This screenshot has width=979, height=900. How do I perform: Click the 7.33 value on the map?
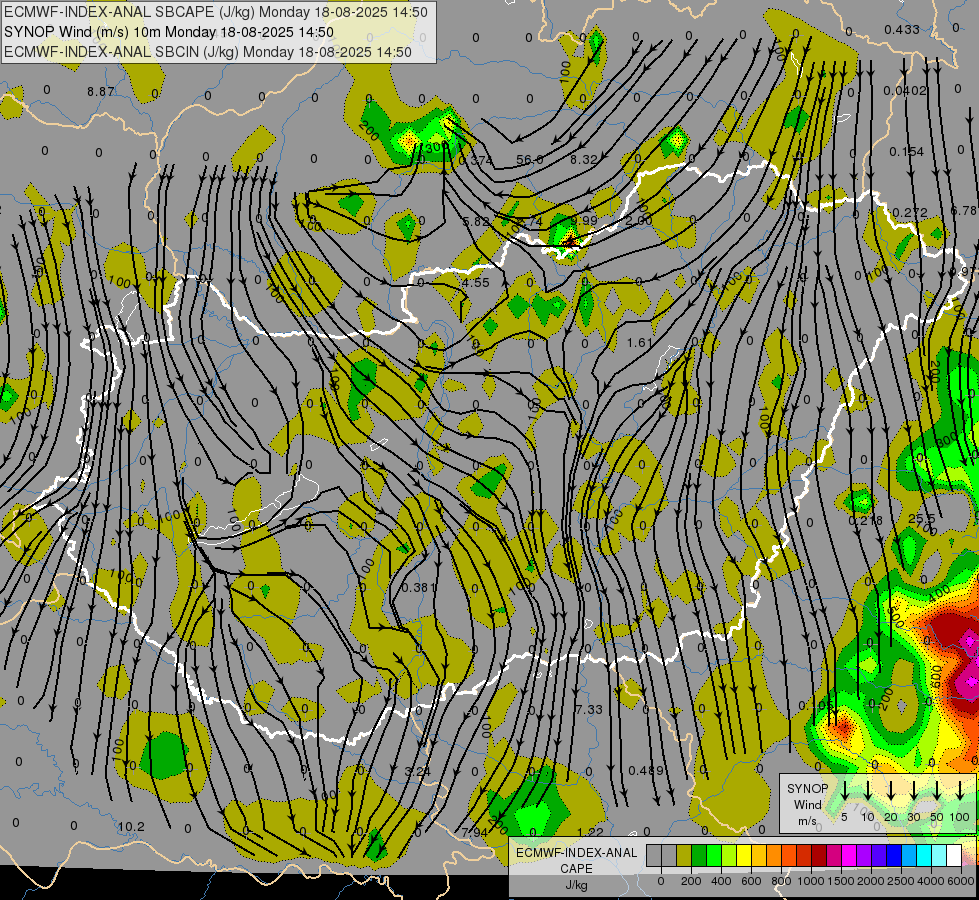coord(589,710)
